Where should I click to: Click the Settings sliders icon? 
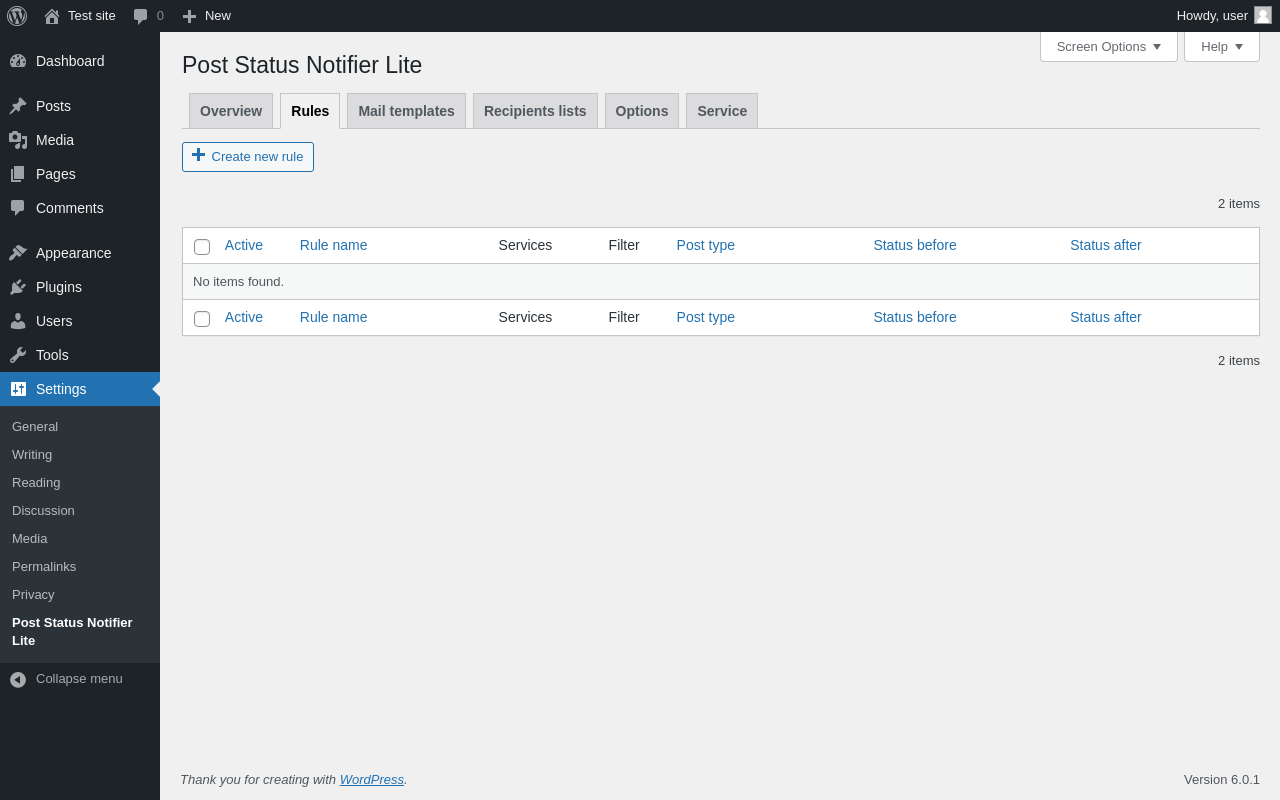(x=18, y=389)
